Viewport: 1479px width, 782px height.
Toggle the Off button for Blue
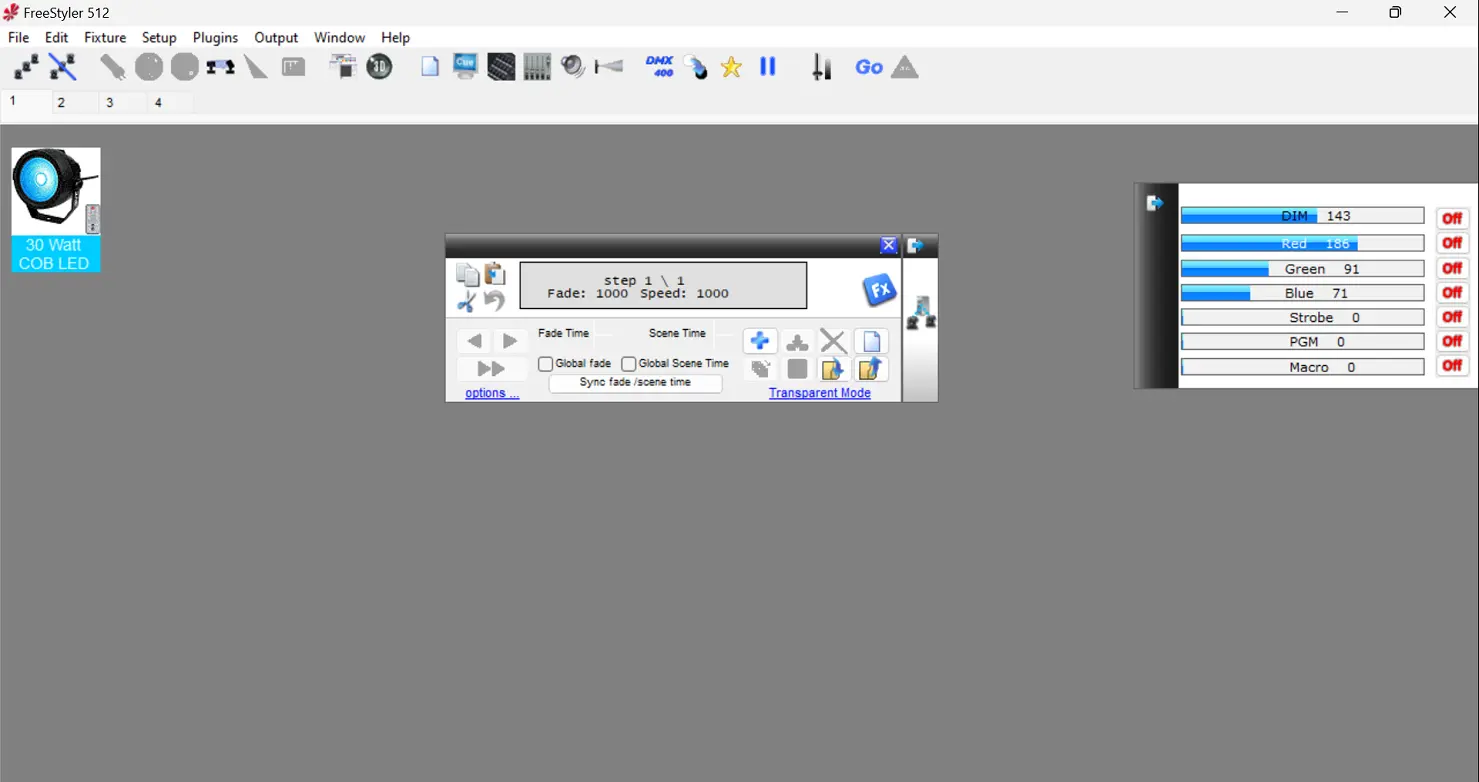[x=1452, y=292]
